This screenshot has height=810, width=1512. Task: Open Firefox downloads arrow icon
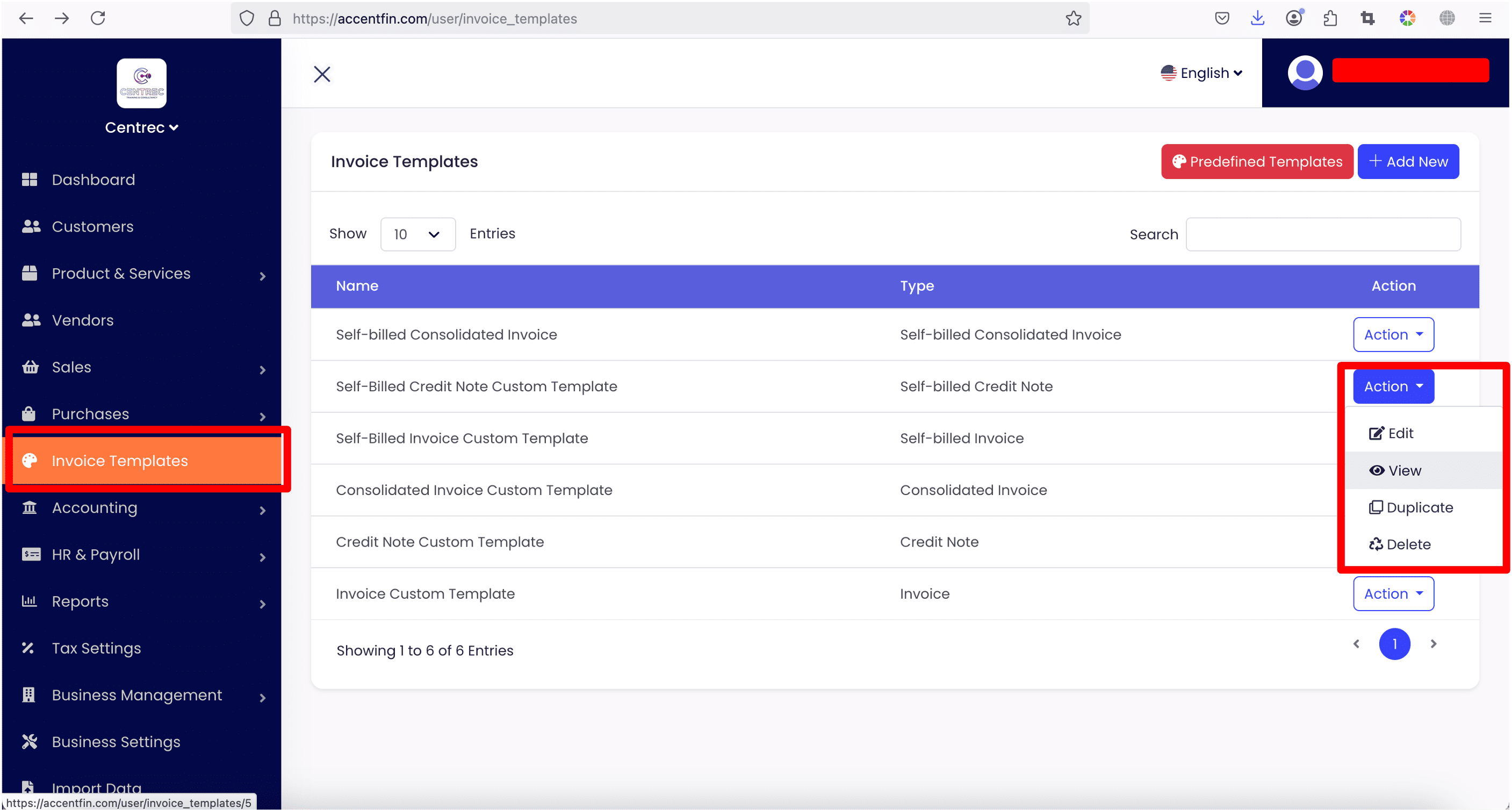tap(1257, 19)
